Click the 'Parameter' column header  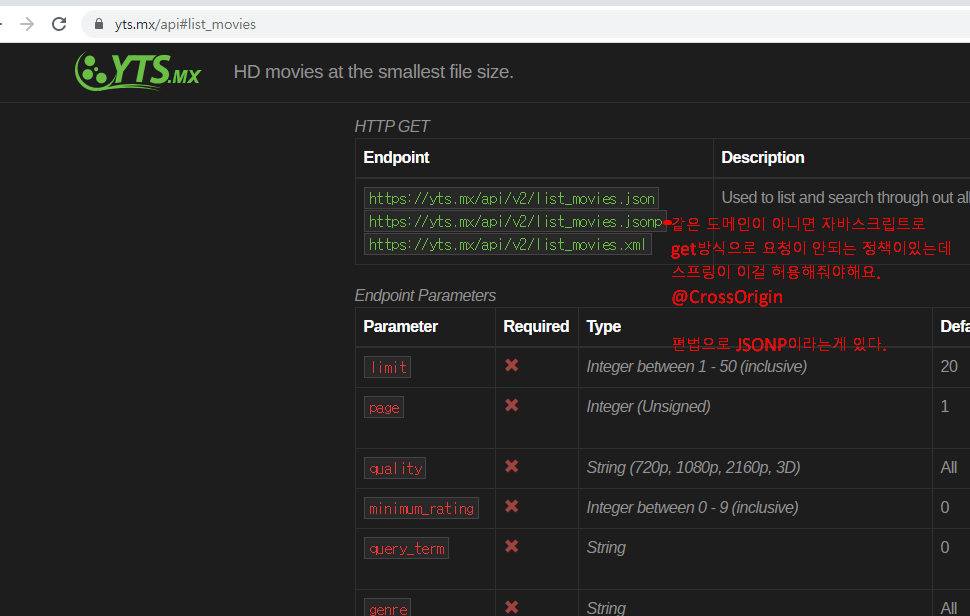coord(400,327)
